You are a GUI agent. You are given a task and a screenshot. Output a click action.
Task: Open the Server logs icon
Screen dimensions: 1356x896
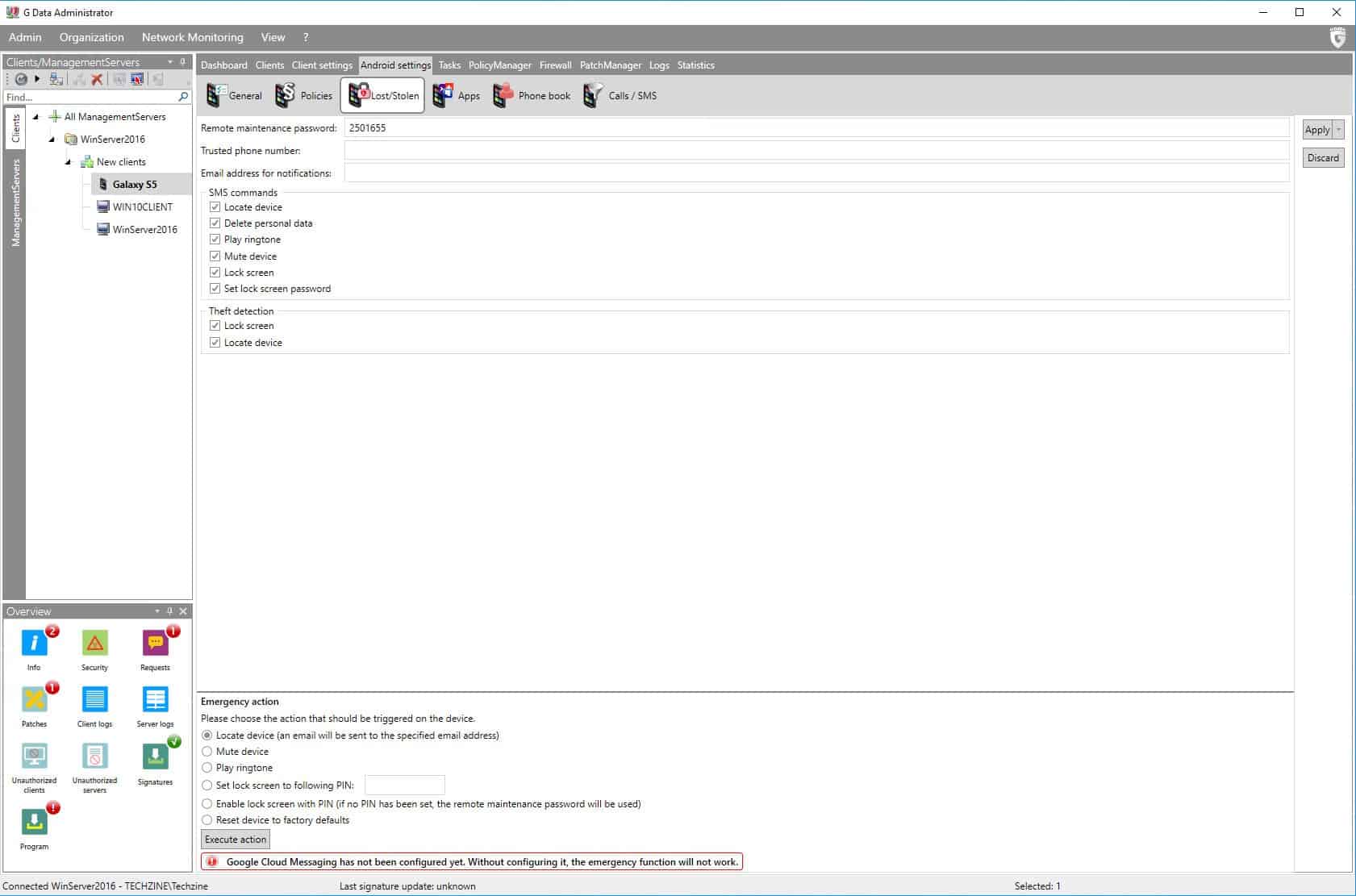155,699
